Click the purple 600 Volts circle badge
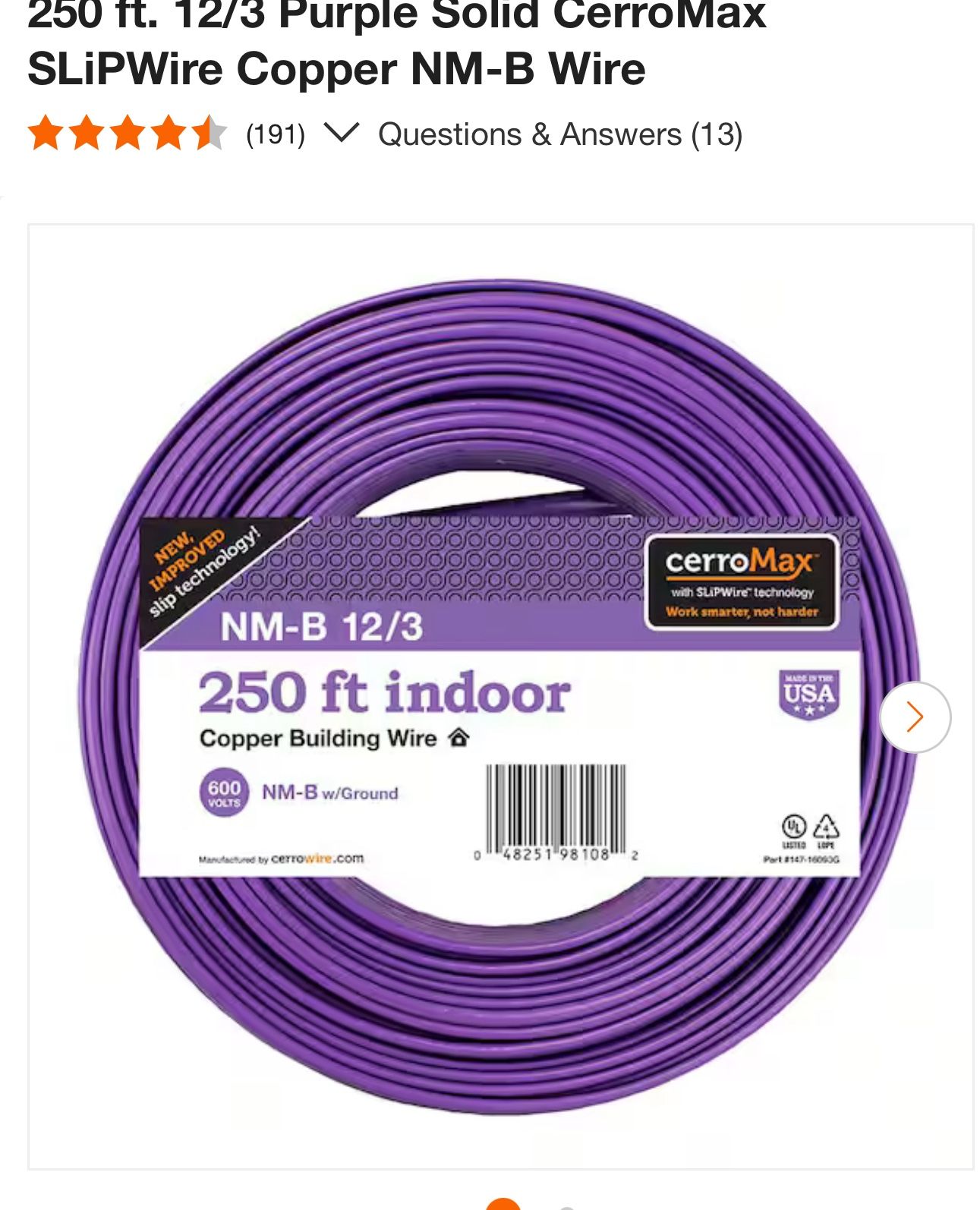 224,793
